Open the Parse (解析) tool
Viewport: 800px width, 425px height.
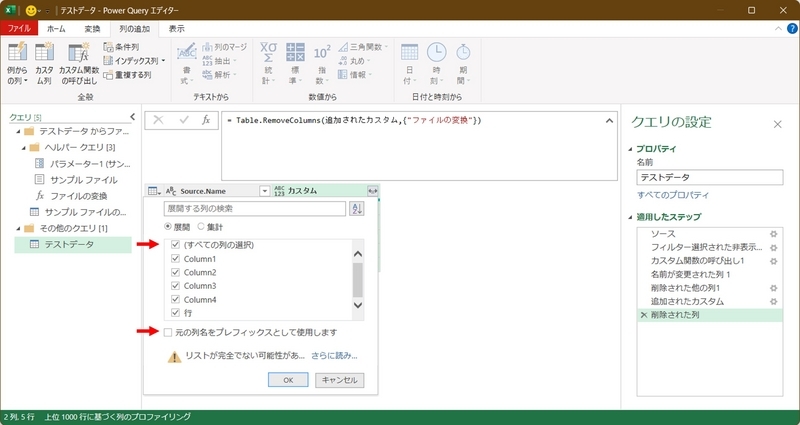219,74
